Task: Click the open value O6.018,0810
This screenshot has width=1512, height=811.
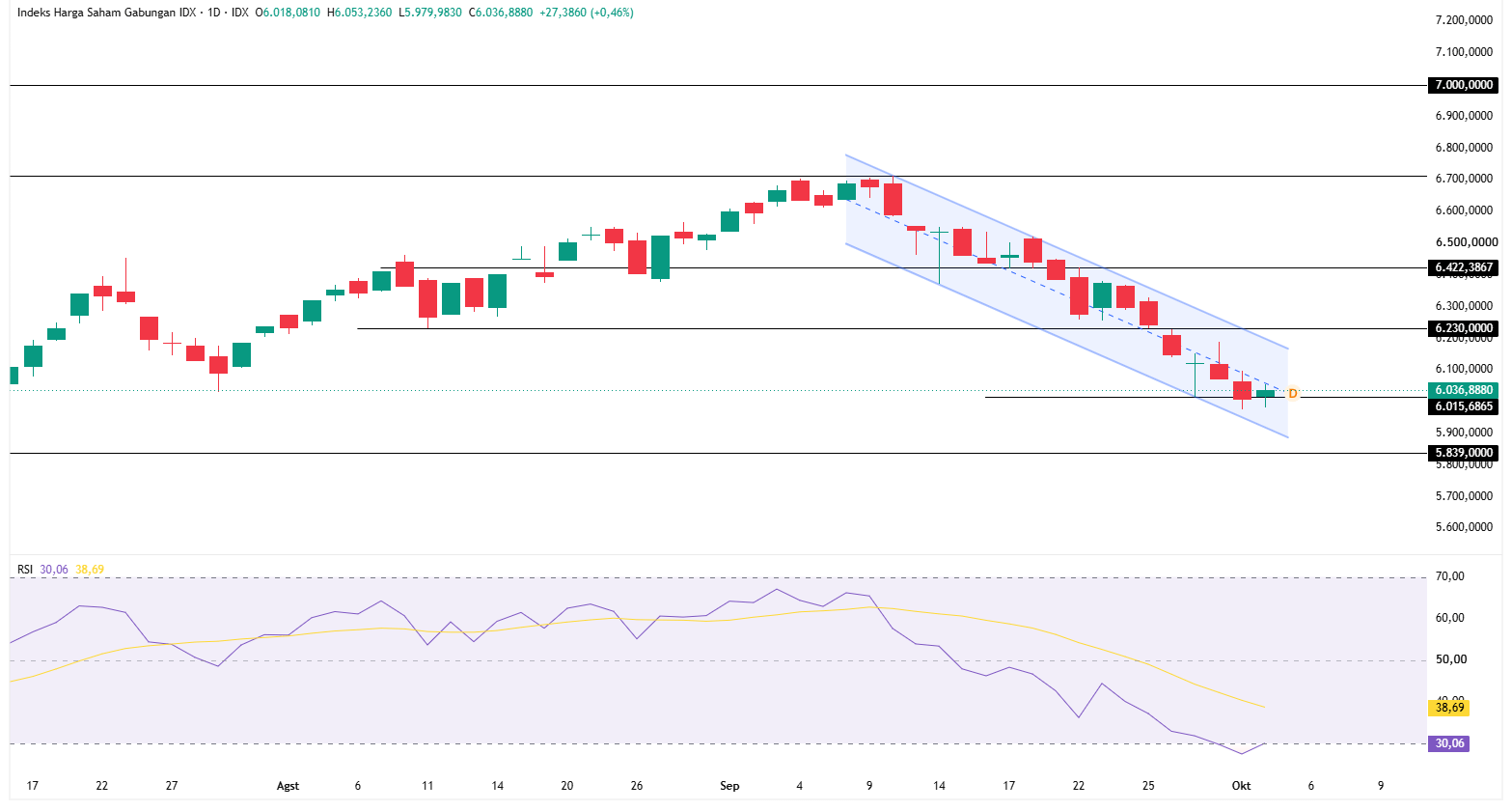Action: tap(288, 13)
